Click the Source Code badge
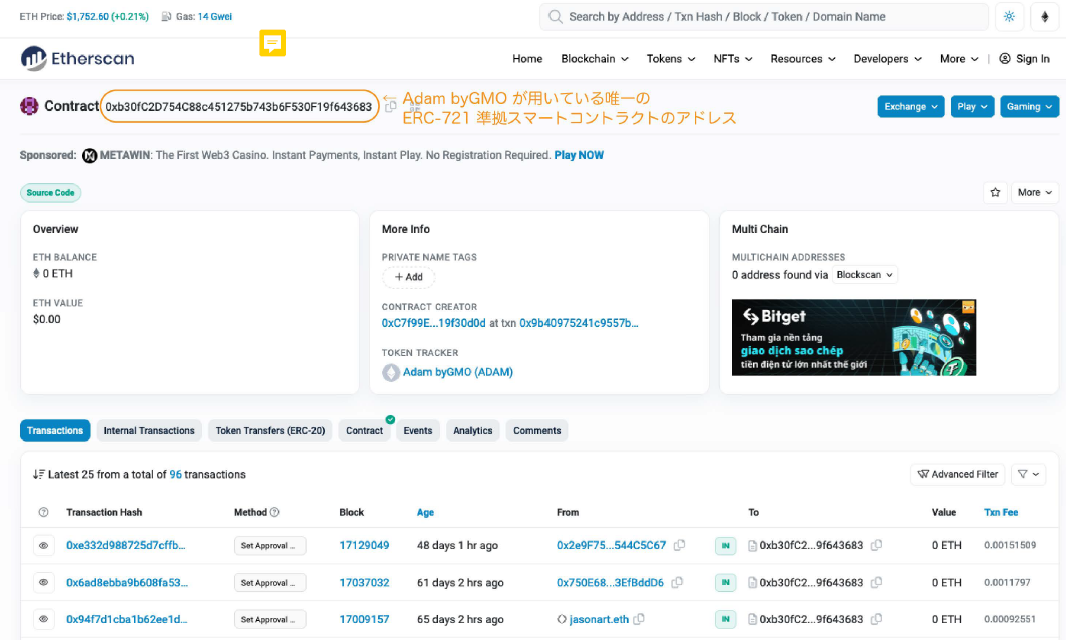 coord(50,192)
